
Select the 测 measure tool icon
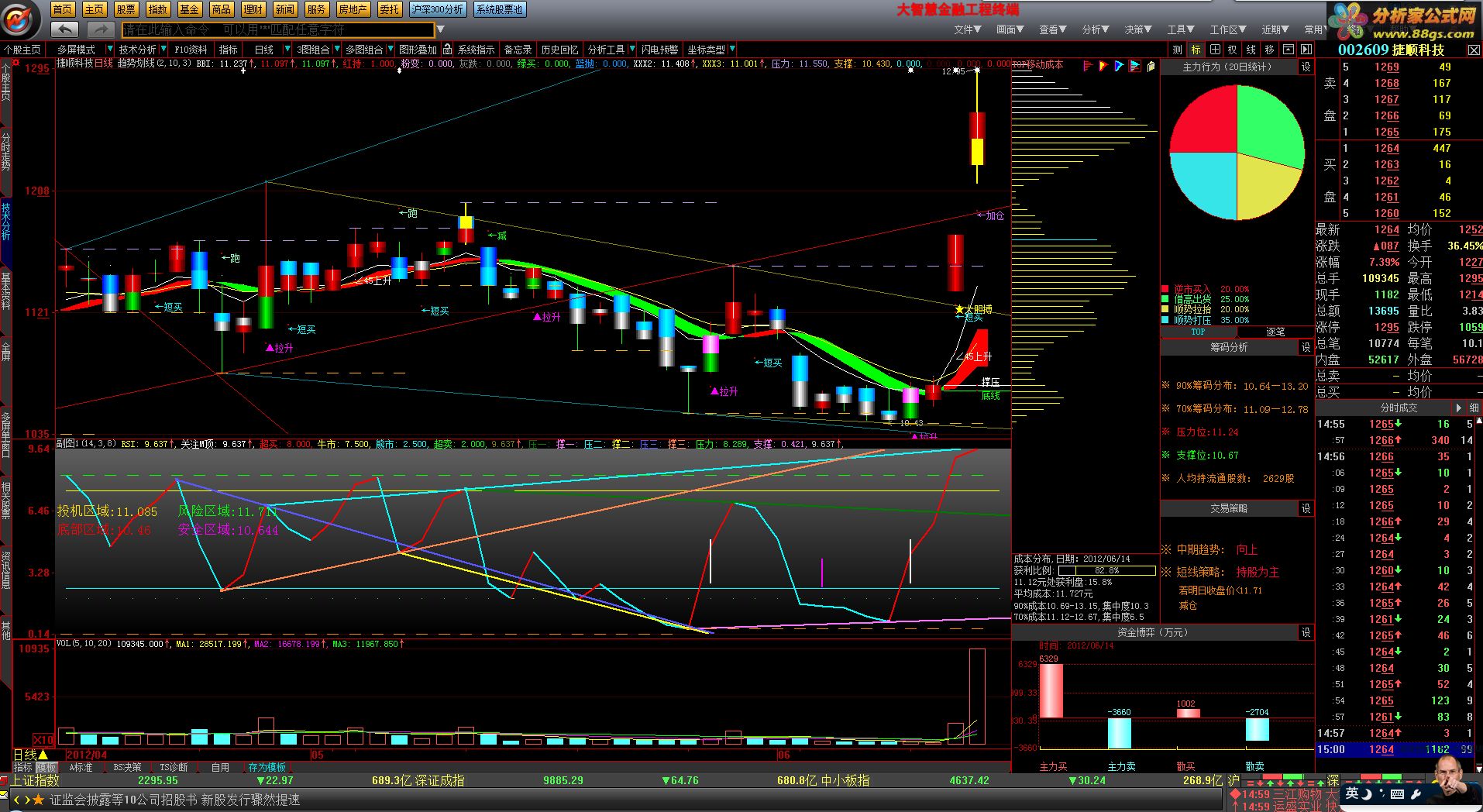point(1177,49)
